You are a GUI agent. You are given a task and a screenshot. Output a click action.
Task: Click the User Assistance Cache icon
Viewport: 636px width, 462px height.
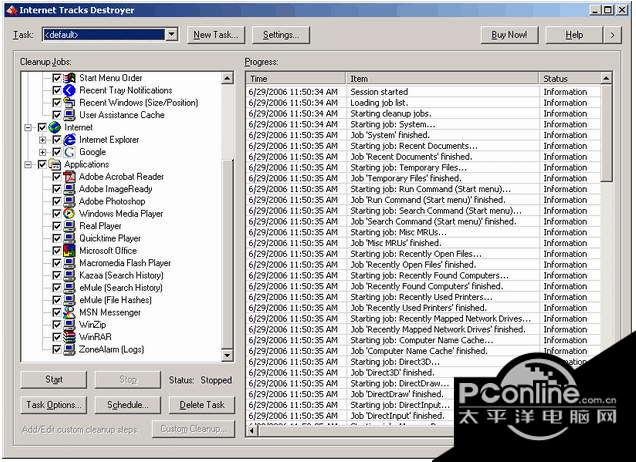(x=70, y=115)
